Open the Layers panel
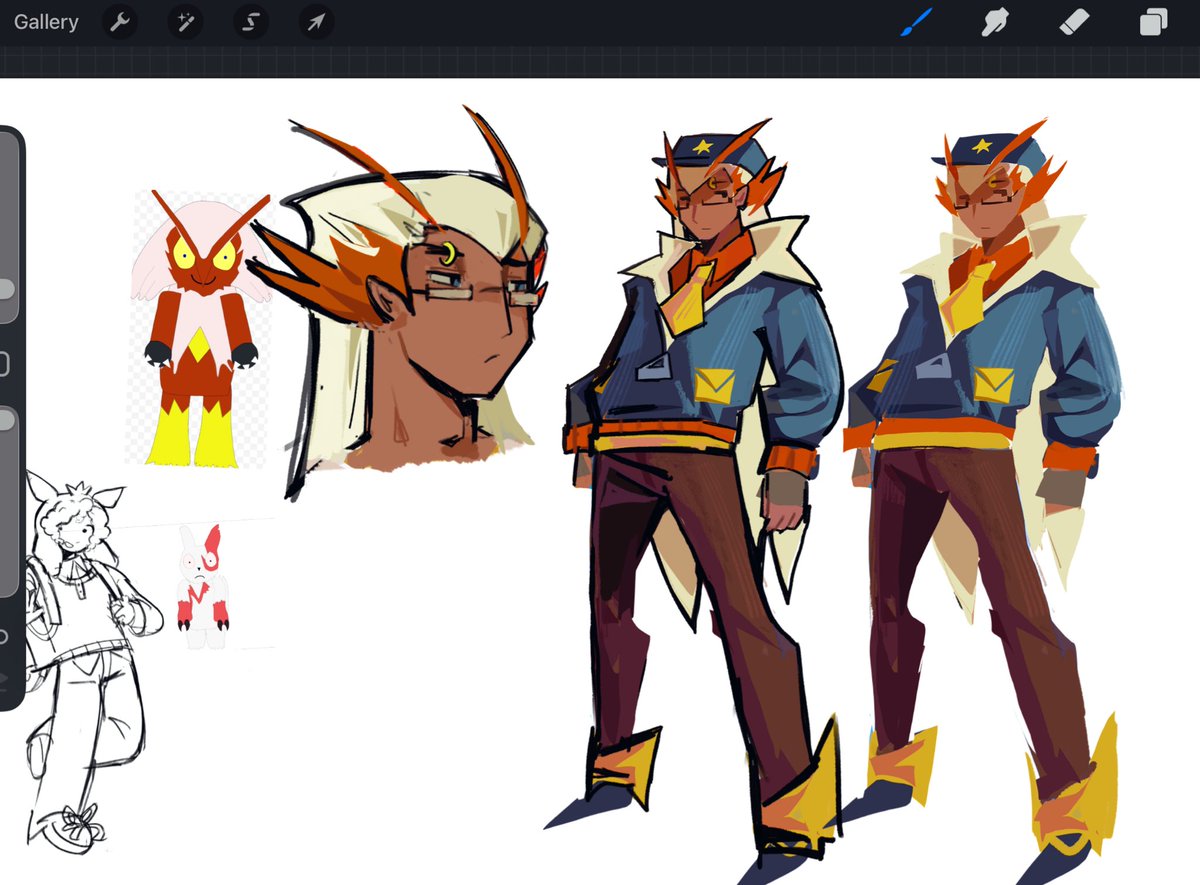The image size is (1200, 885). pyautogui.click(x=1153, y=22)
